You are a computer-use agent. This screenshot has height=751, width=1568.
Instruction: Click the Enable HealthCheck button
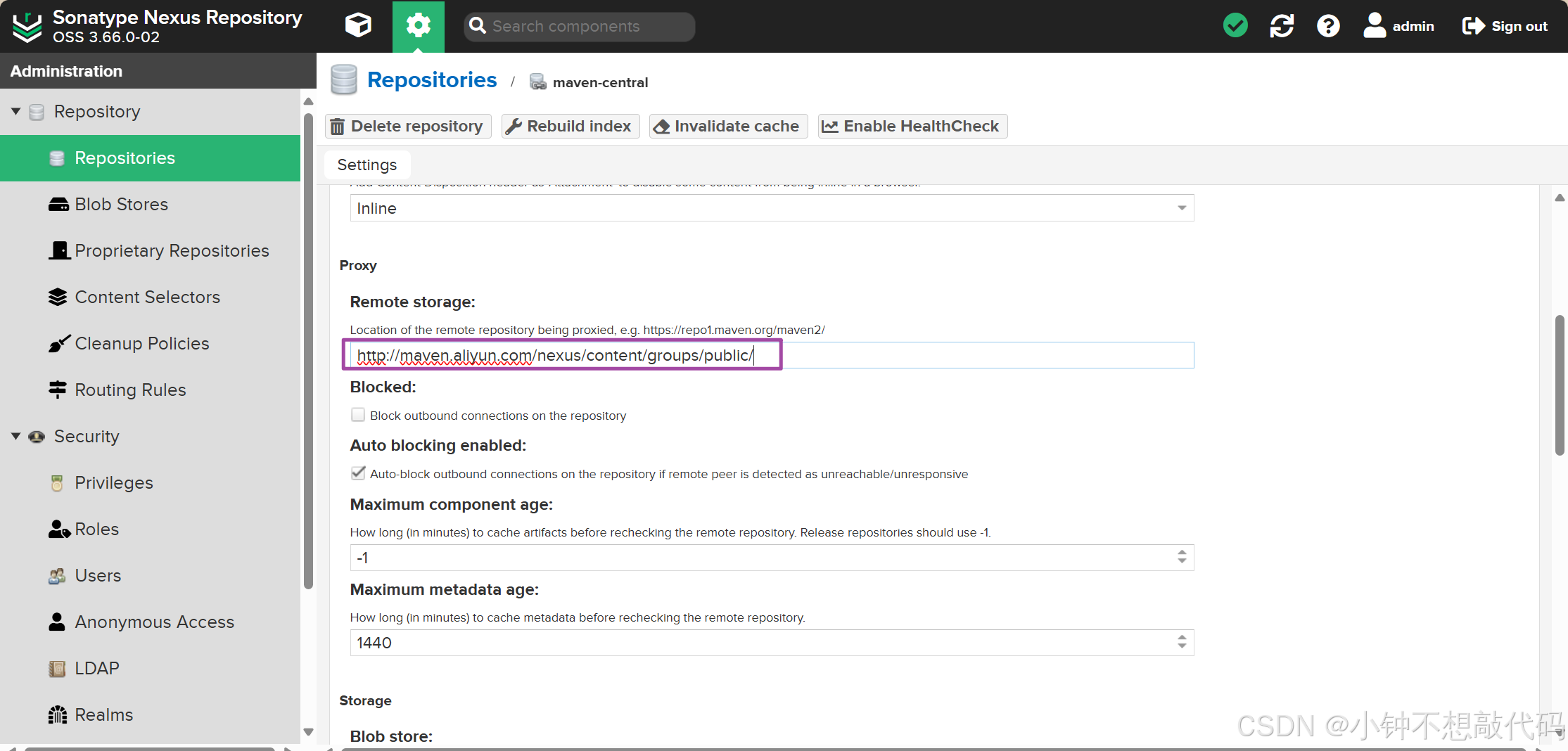tap(912, 127)
